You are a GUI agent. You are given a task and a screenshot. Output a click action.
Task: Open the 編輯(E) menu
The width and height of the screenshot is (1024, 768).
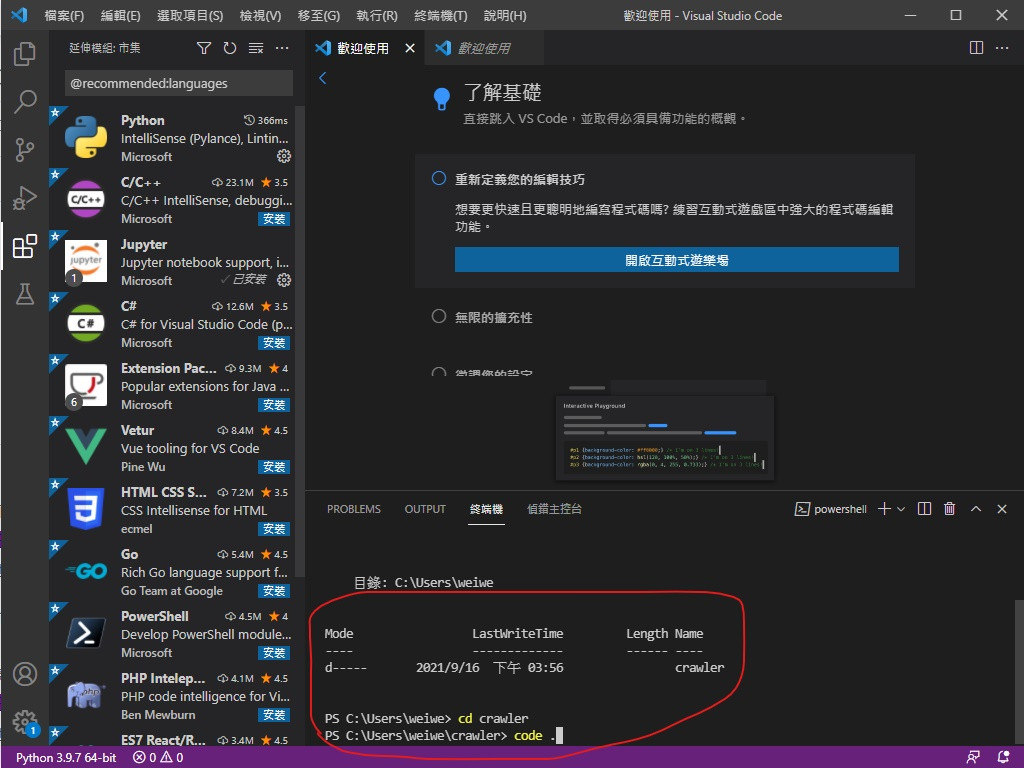tap(120, 15)
